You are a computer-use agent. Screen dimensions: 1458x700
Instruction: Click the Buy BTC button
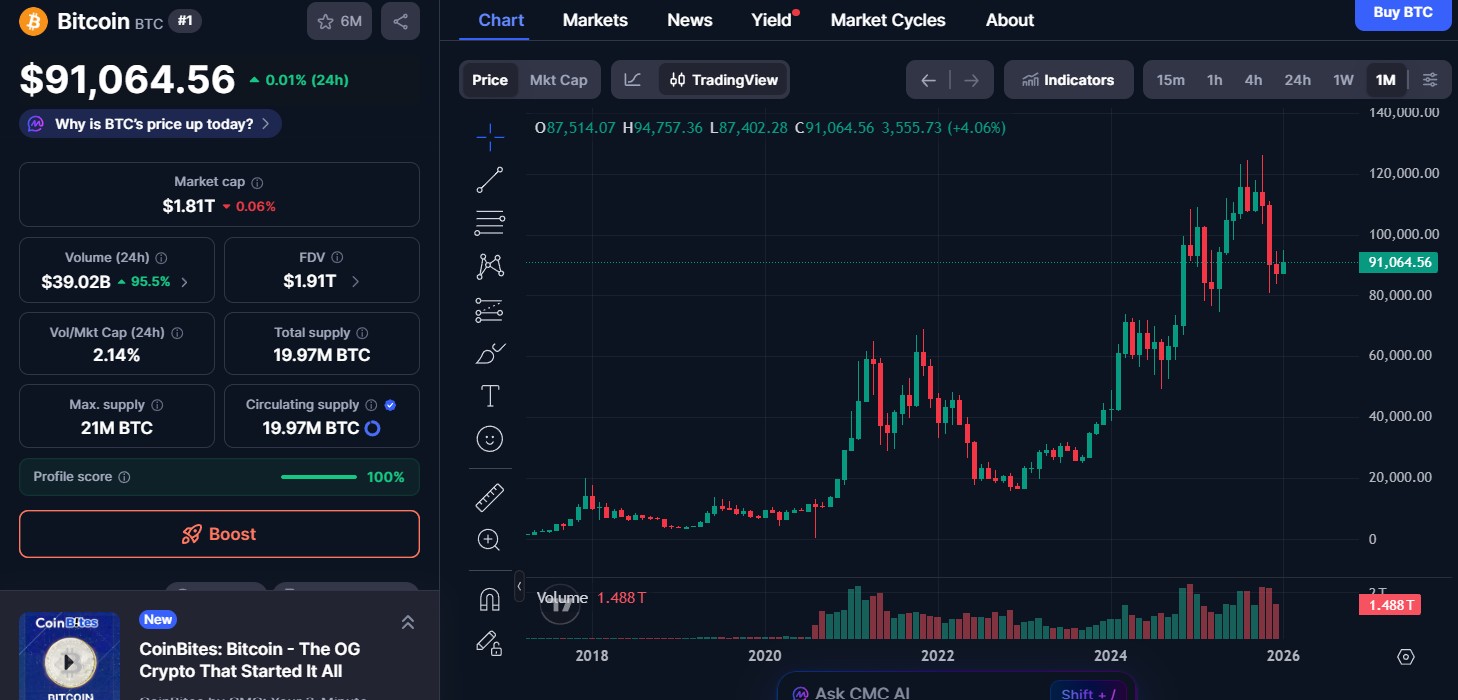[1402, 14]
